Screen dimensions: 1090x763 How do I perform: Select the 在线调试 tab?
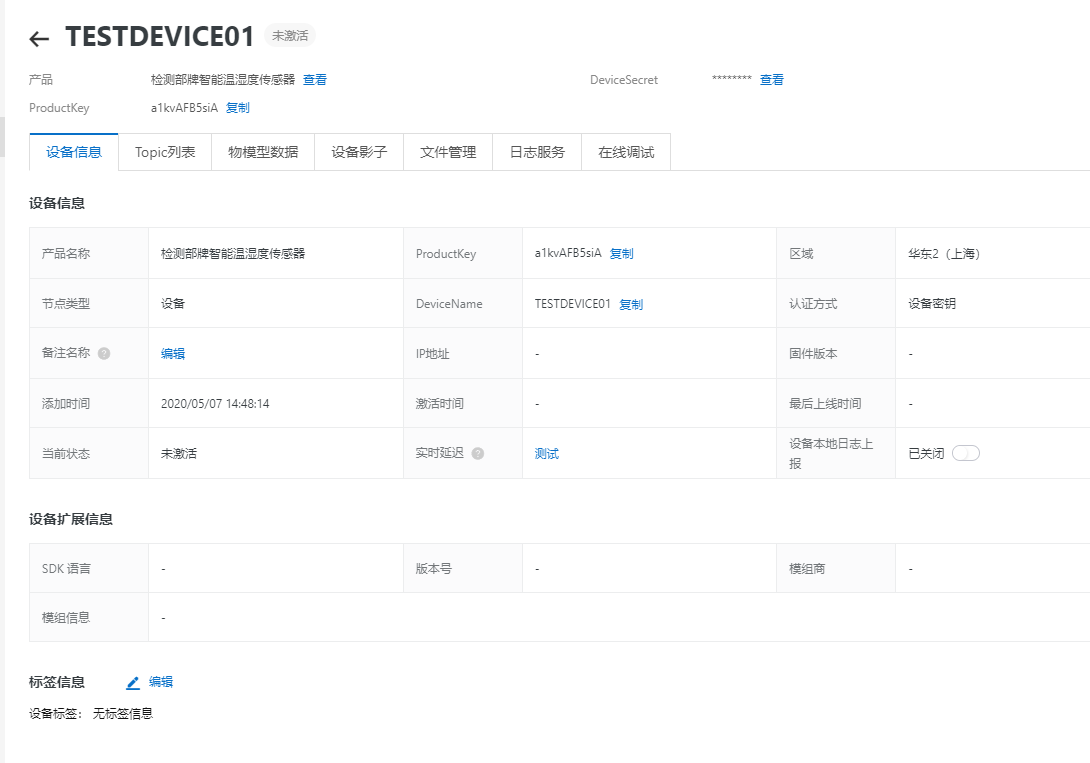pyautogui.click(x=626, y=152)
